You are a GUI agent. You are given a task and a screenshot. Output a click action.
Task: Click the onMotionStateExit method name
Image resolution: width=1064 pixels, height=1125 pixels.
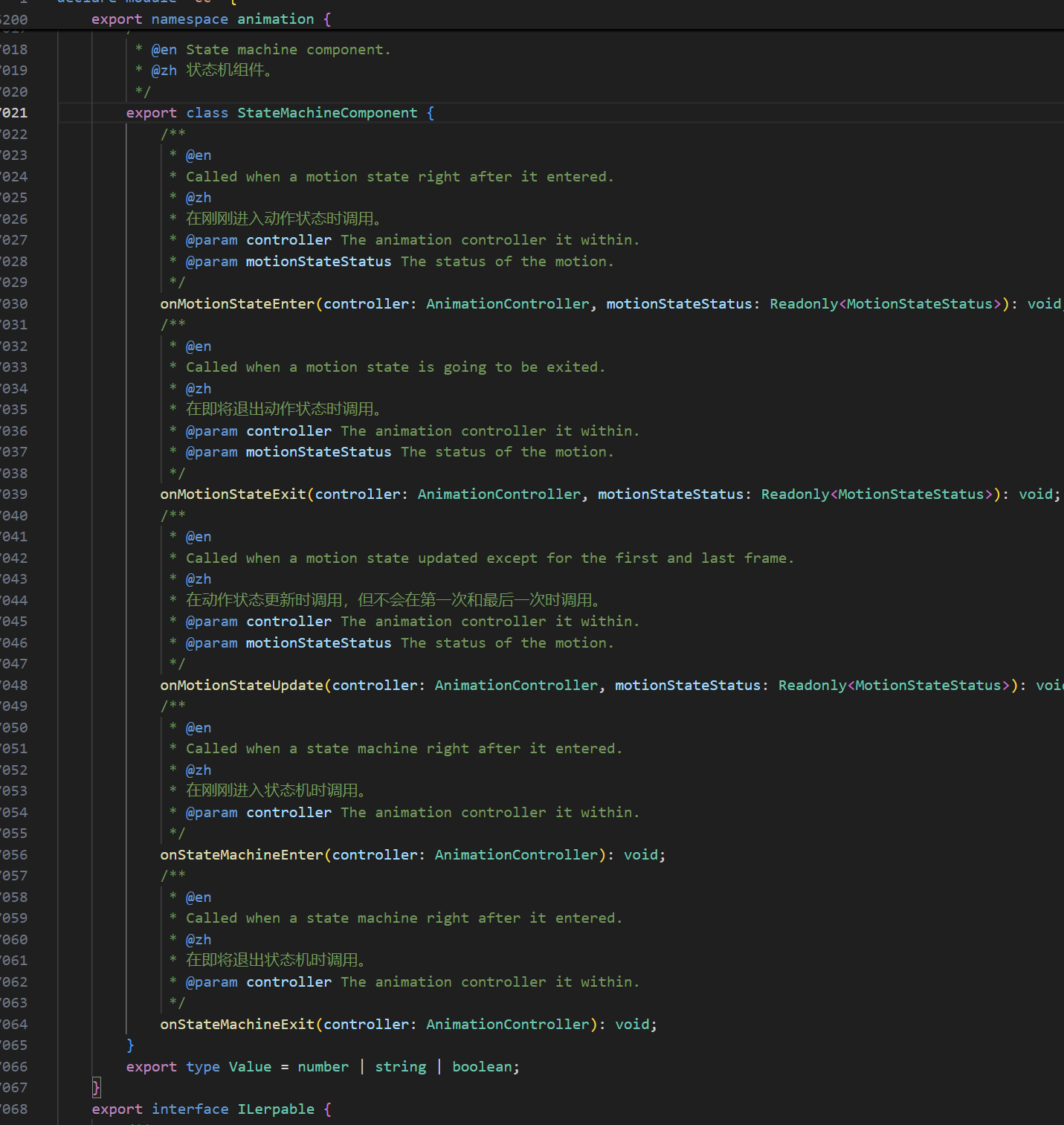233,494
